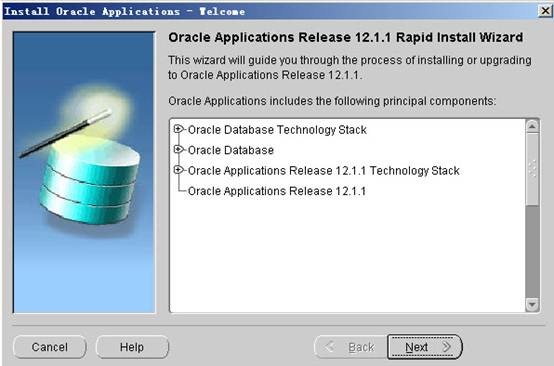Close the Install Oracle Applications window
Screen dimensions: 554x366
pos(546,11)
